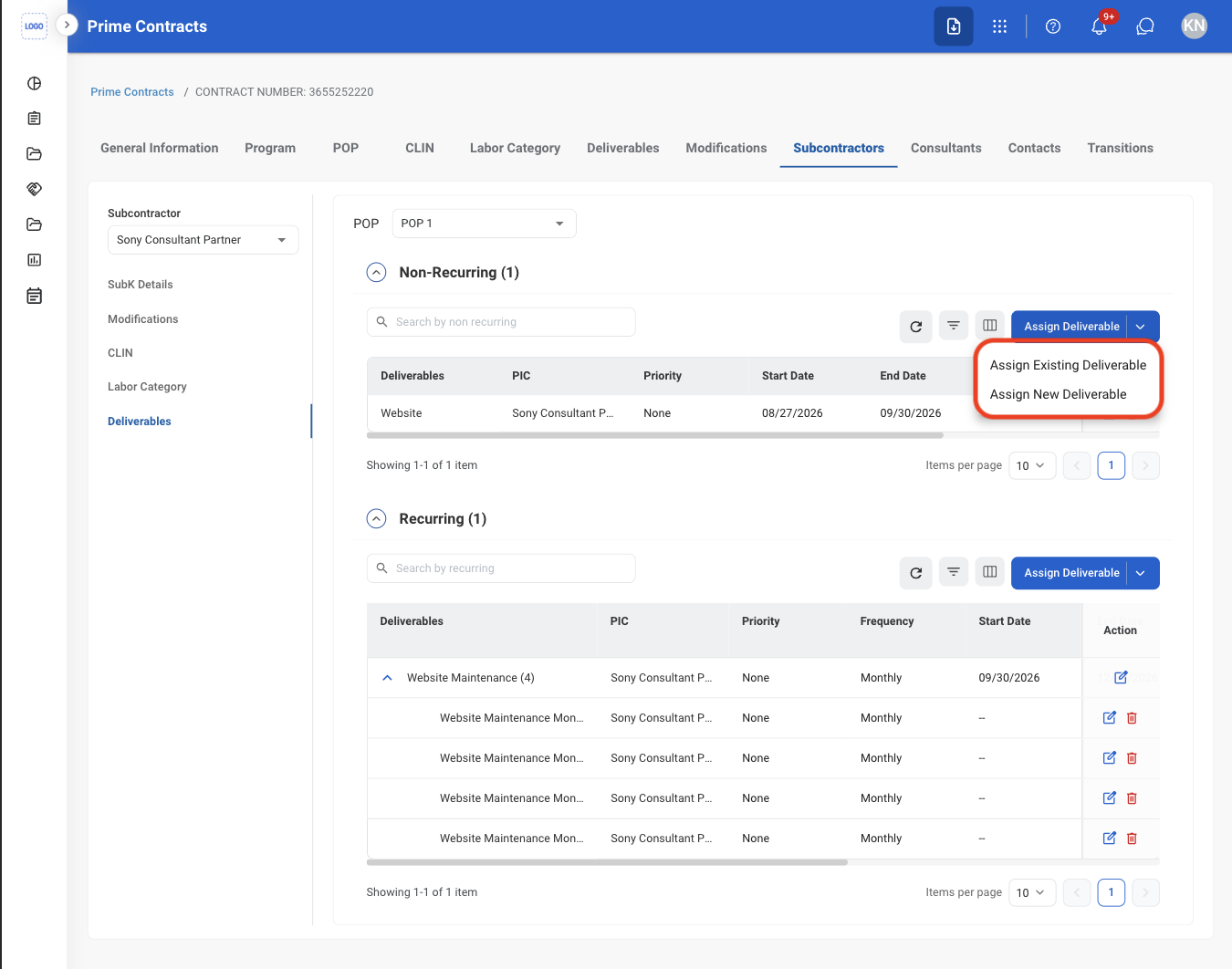The width and height of the screenshot is (1232, 969).
Task: Focus the Search by recurring field
Action: pyautogui.click(x=501, y=568)
